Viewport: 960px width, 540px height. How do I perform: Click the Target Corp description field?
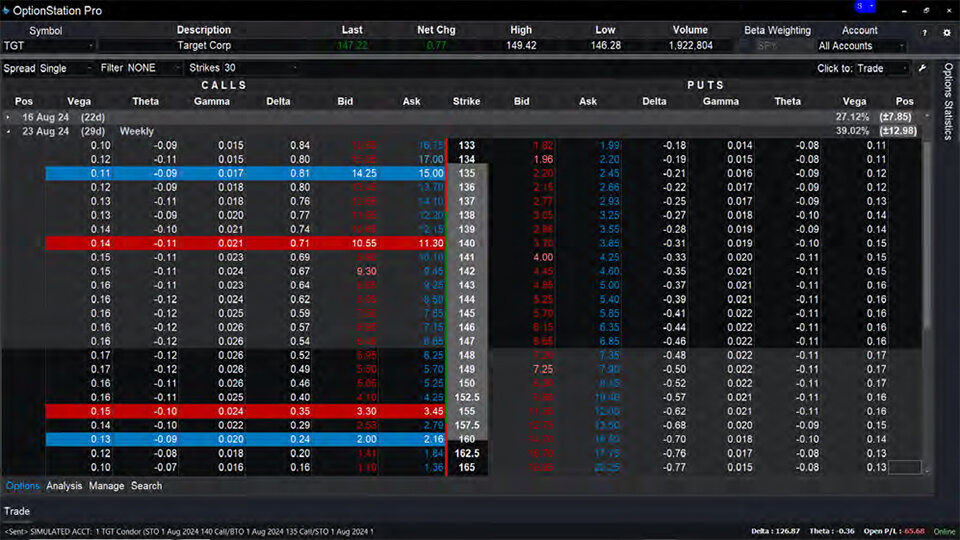point(204,45)
